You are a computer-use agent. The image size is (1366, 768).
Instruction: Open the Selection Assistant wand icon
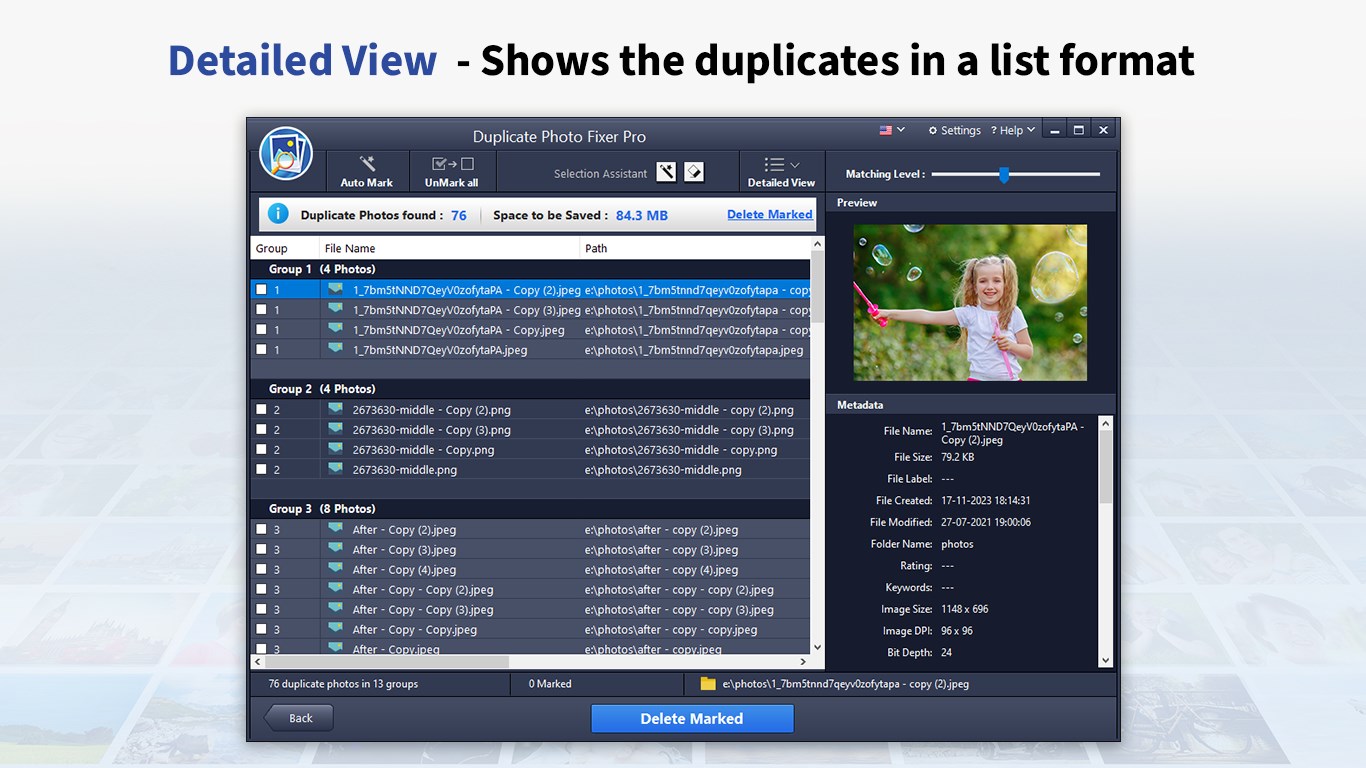(x=667, y=172)
